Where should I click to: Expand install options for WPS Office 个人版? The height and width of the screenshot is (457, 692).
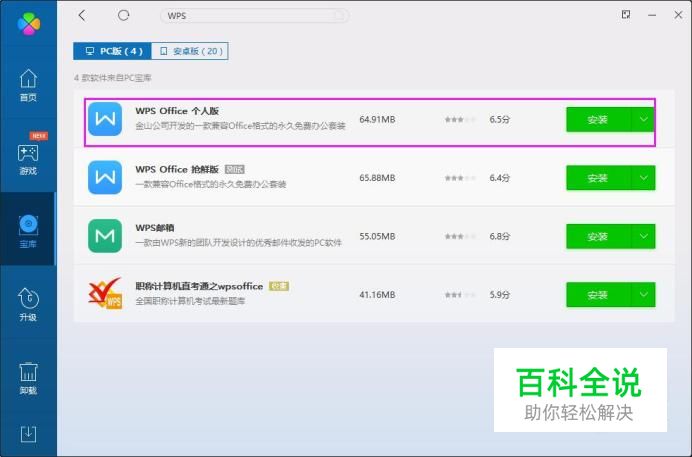pyautogui.click(x=643, y=120)
